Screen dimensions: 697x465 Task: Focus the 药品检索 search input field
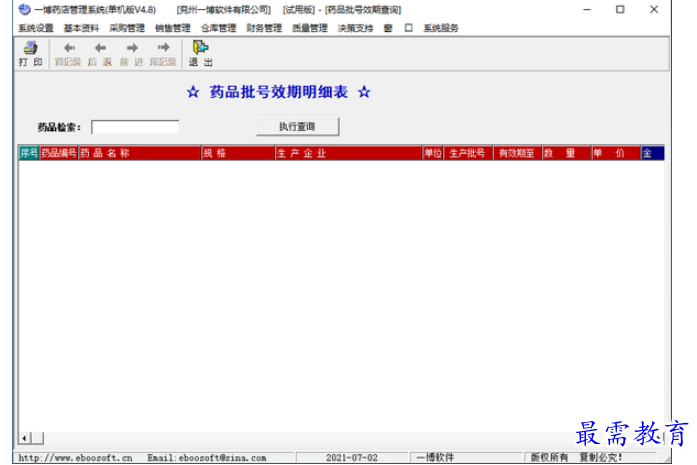(x=135, y=127)
